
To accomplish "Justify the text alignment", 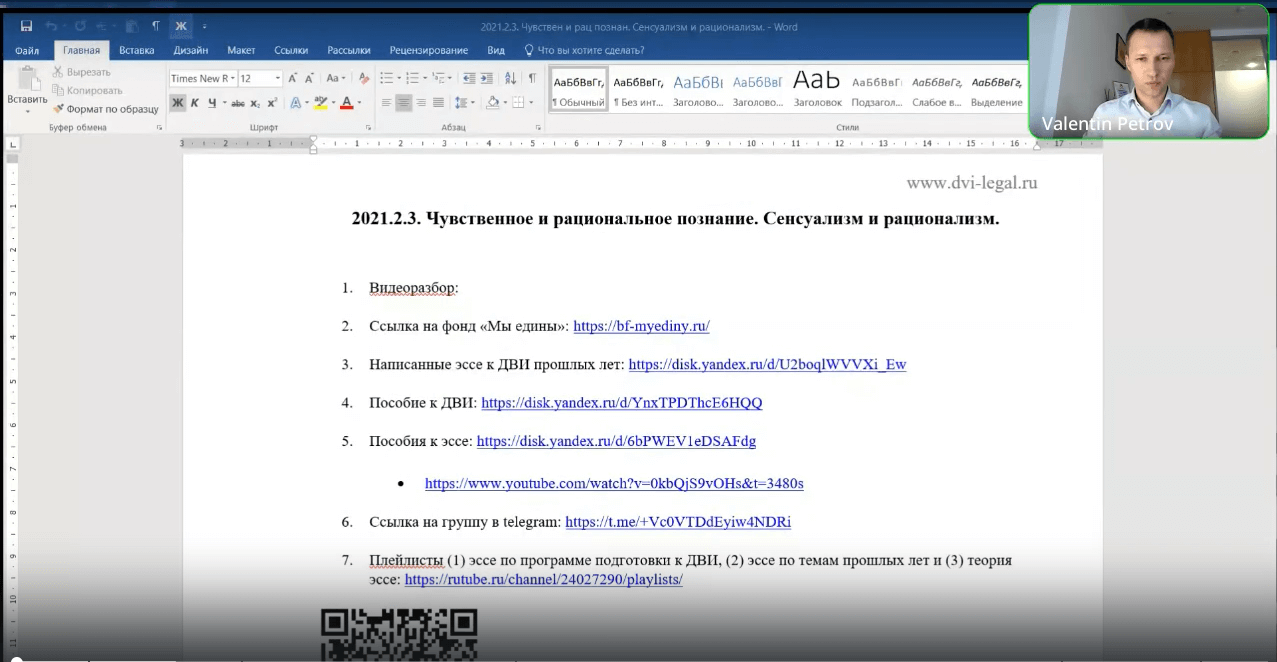I will [x=438, y=102].
